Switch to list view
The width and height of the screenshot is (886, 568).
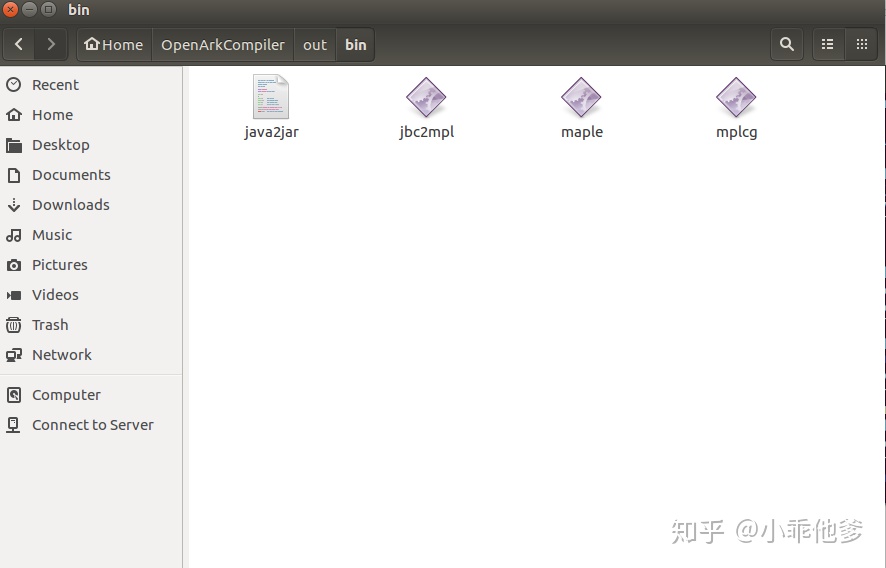click(x=828, y=44)
